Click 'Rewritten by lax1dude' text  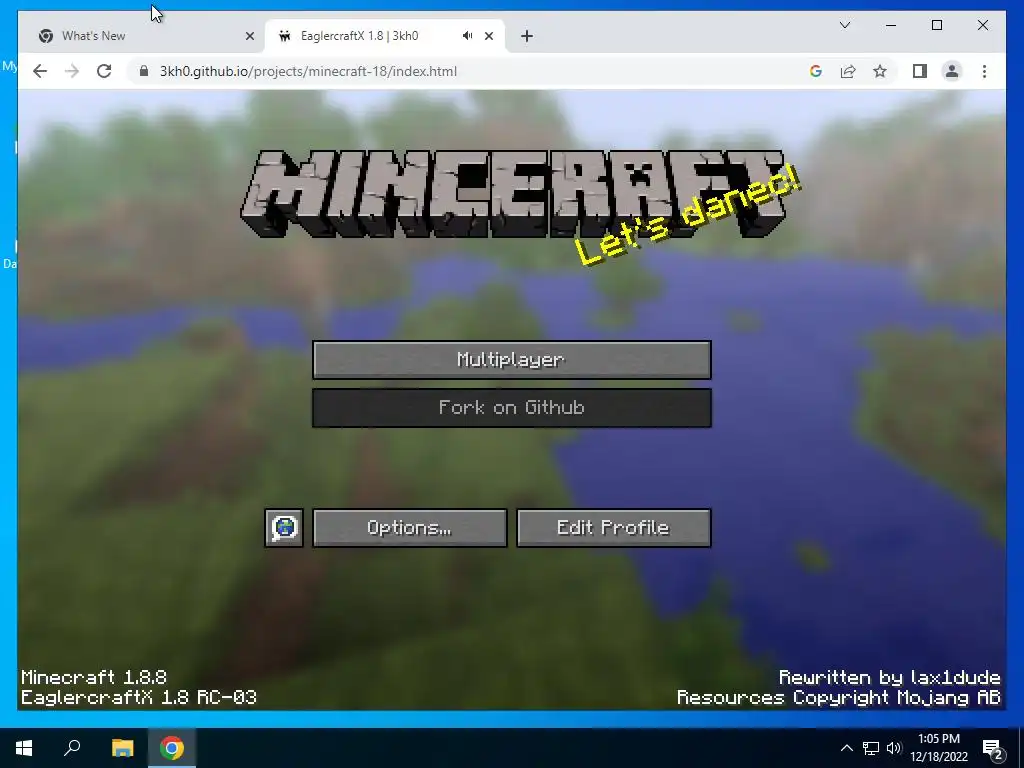[889, 677]
